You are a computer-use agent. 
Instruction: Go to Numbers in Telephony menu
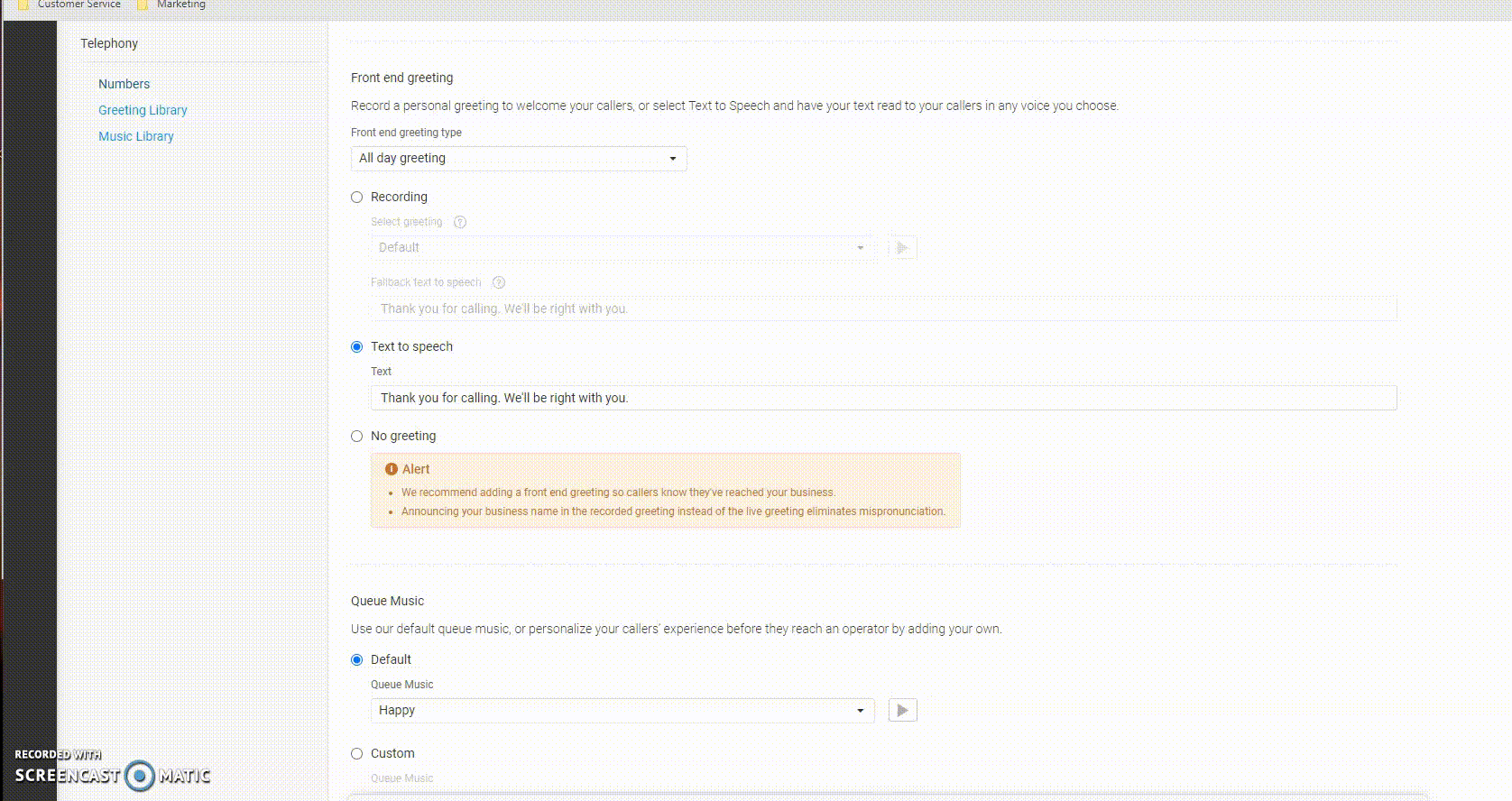pos(124,84)
